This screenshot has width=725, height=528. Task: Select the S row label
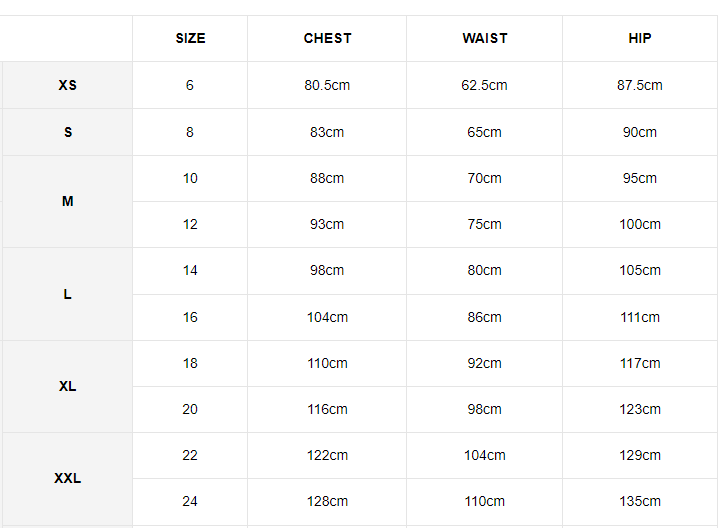67,132
